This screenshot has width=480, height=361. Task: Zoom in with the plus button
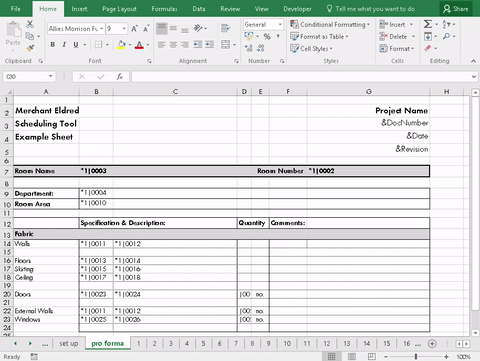tap(446, 357)
